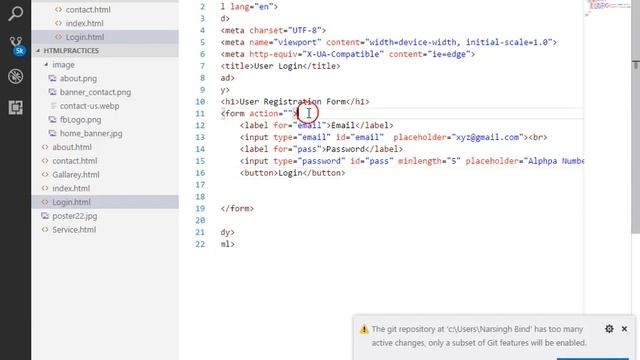This screenshot has width=640, height=360.
Task: Click line number 11 in gutter
Action: click(200, 113)
